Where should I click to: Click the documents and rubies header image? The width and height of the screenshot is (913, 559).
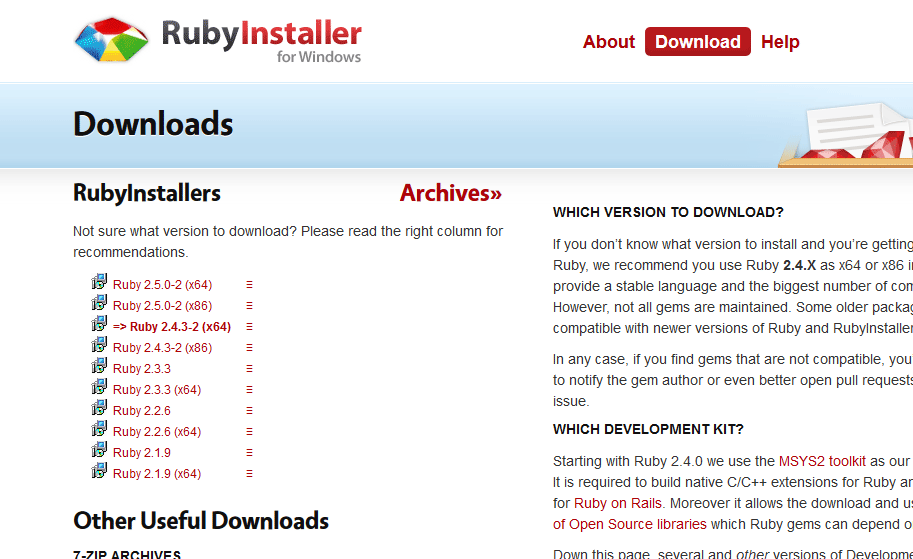pos(845,135)
